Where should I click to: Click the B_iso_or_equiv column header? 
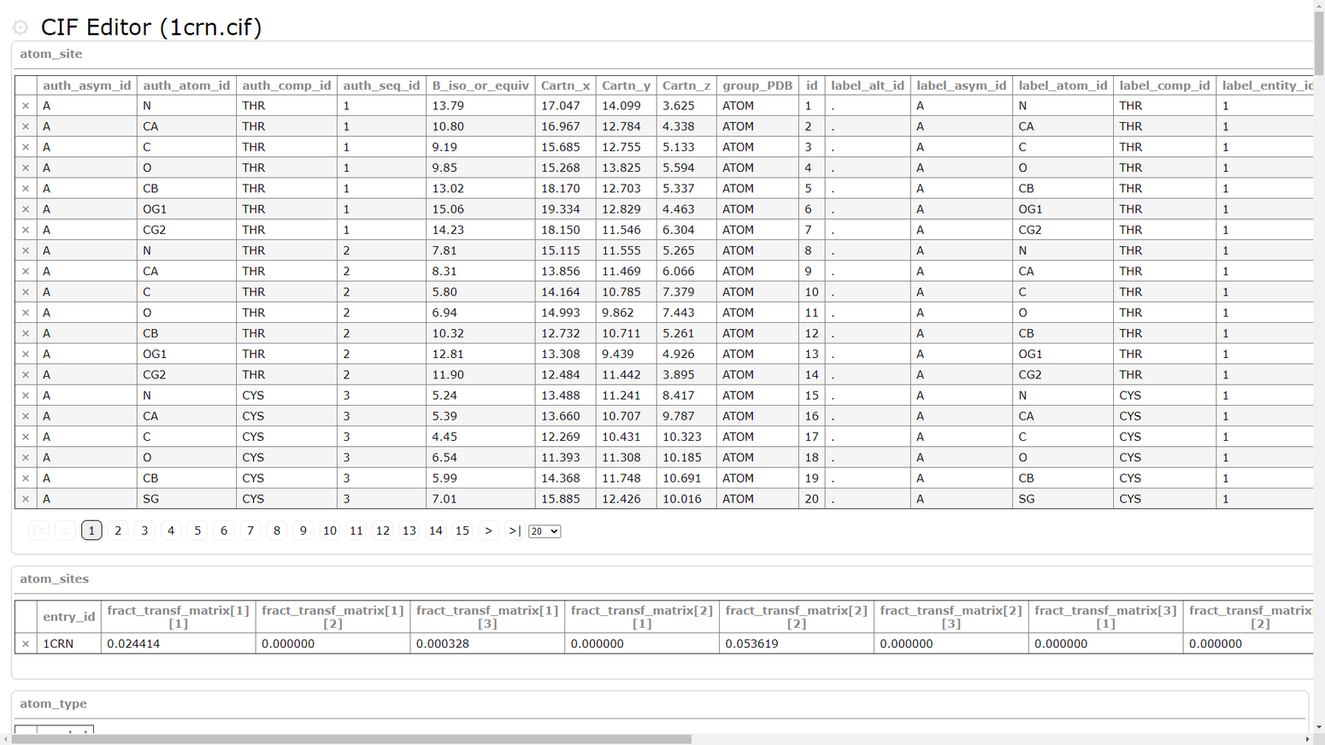[481, 85]
